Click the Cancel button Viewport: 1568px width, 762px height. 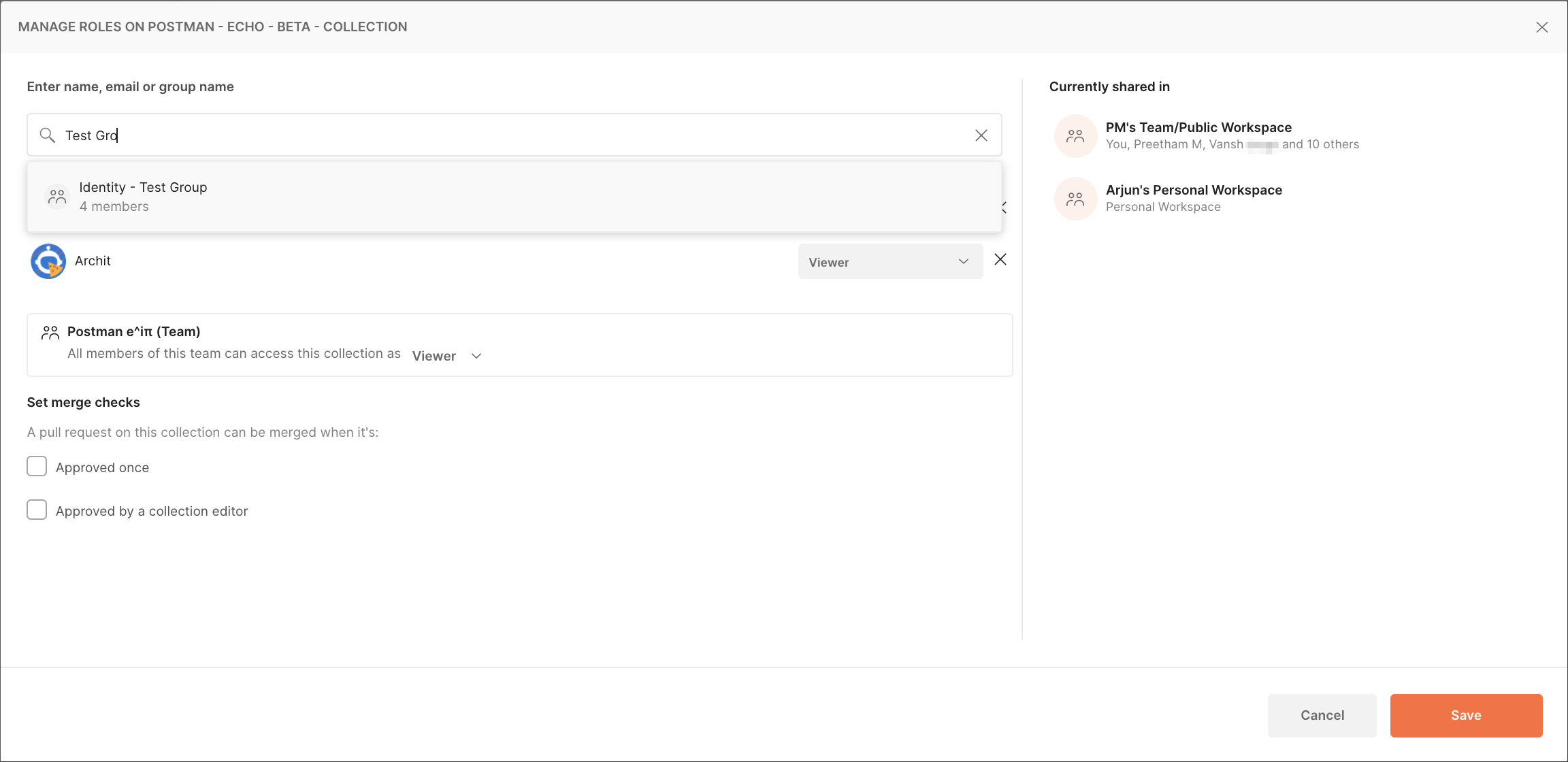[1322, 715]
